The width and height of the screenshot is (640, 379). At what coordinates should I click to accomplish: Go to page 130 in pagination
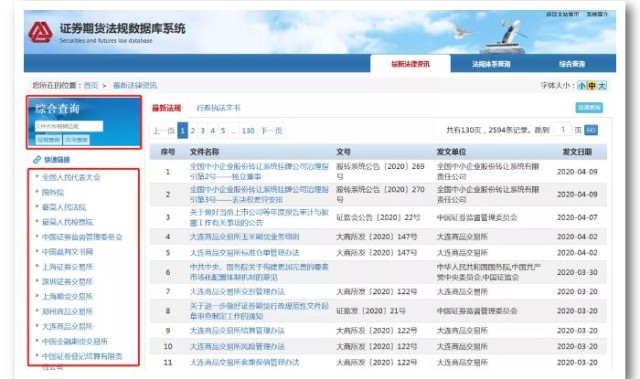tap(248, 131)
